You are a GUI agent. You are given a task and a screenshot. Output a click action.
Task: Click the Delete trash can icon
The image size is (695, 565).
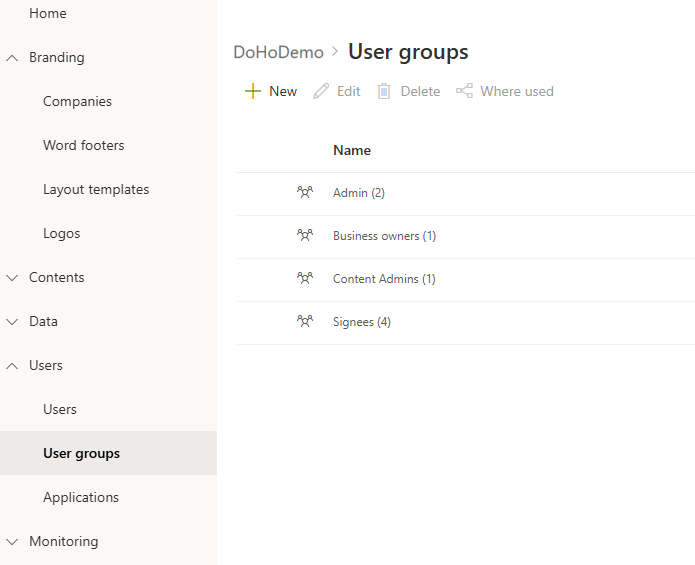[384, 91]
